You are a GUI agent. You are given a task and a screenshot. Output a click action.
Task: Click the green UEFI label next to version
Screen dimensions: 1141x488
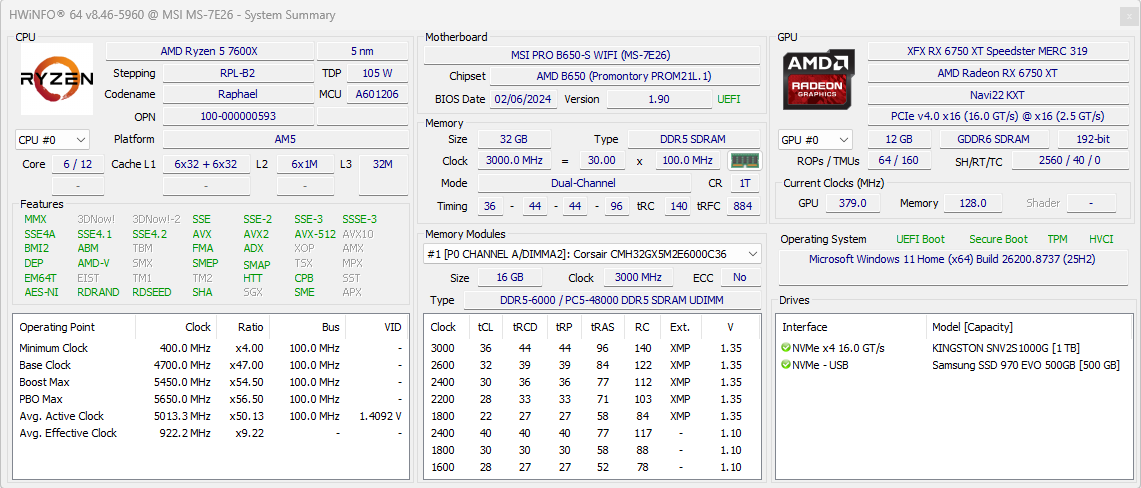pos(728,100)
